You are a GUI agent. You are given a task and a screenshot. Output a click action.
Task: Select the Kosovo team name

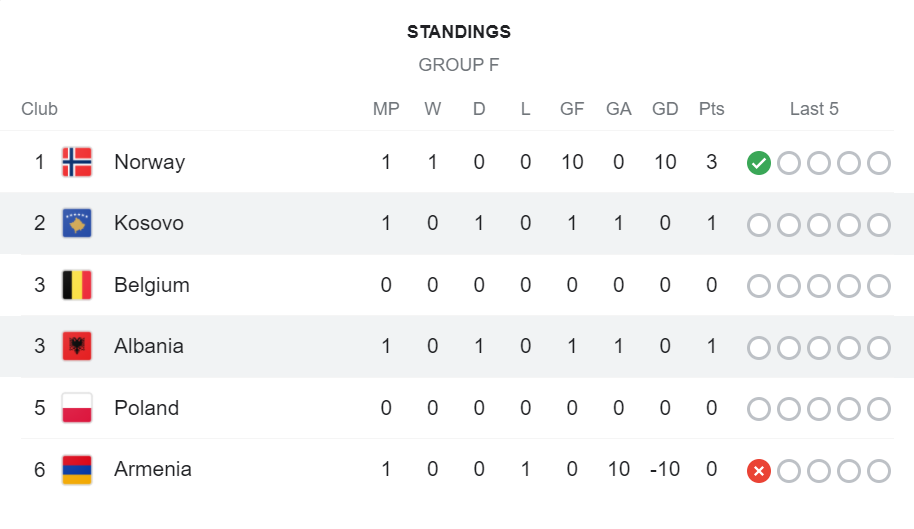click(x=149, y=223)
